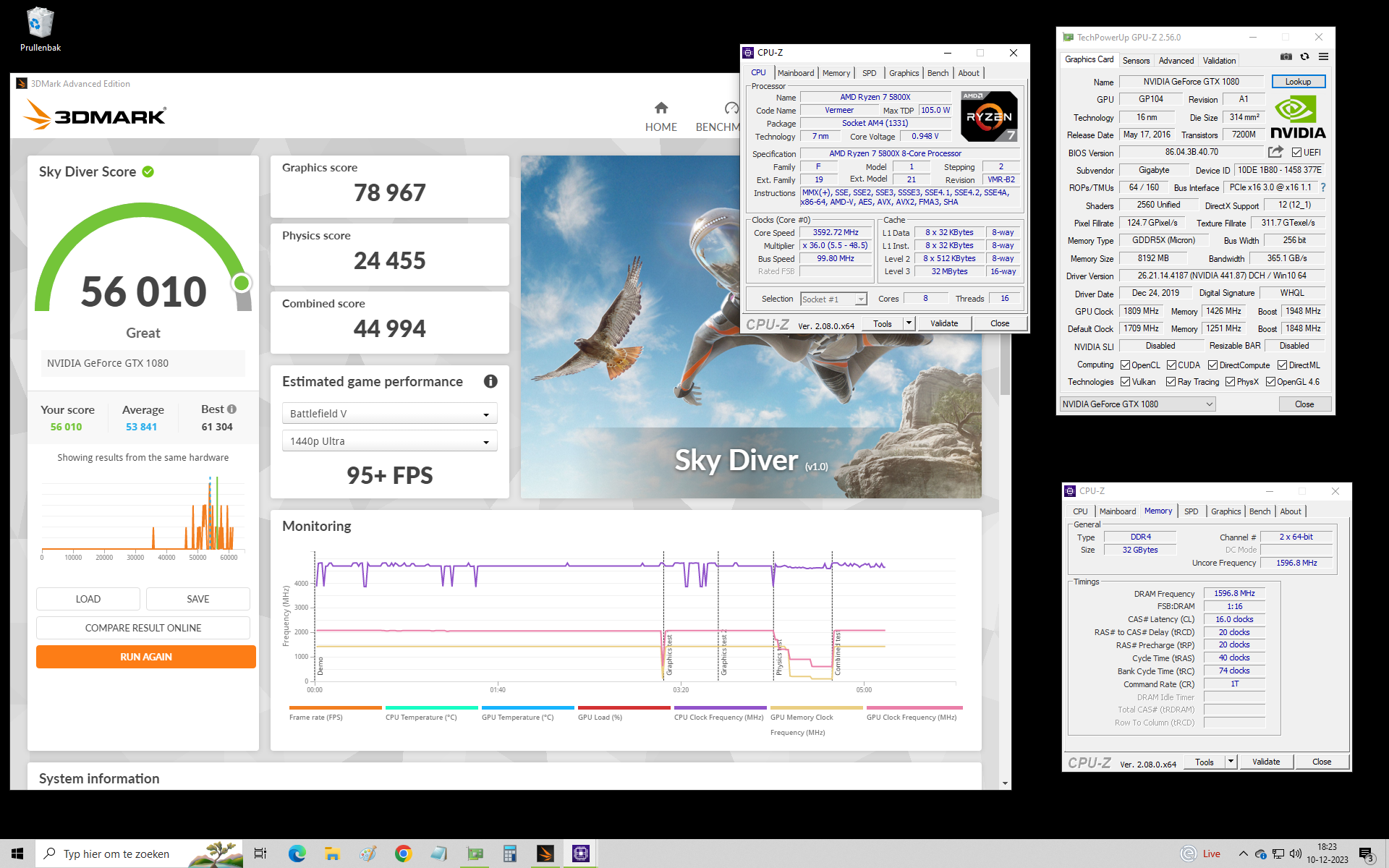Click the LOAD button in 3DMark
This screenshot has height=868, width=1389.
coord(88,599)
